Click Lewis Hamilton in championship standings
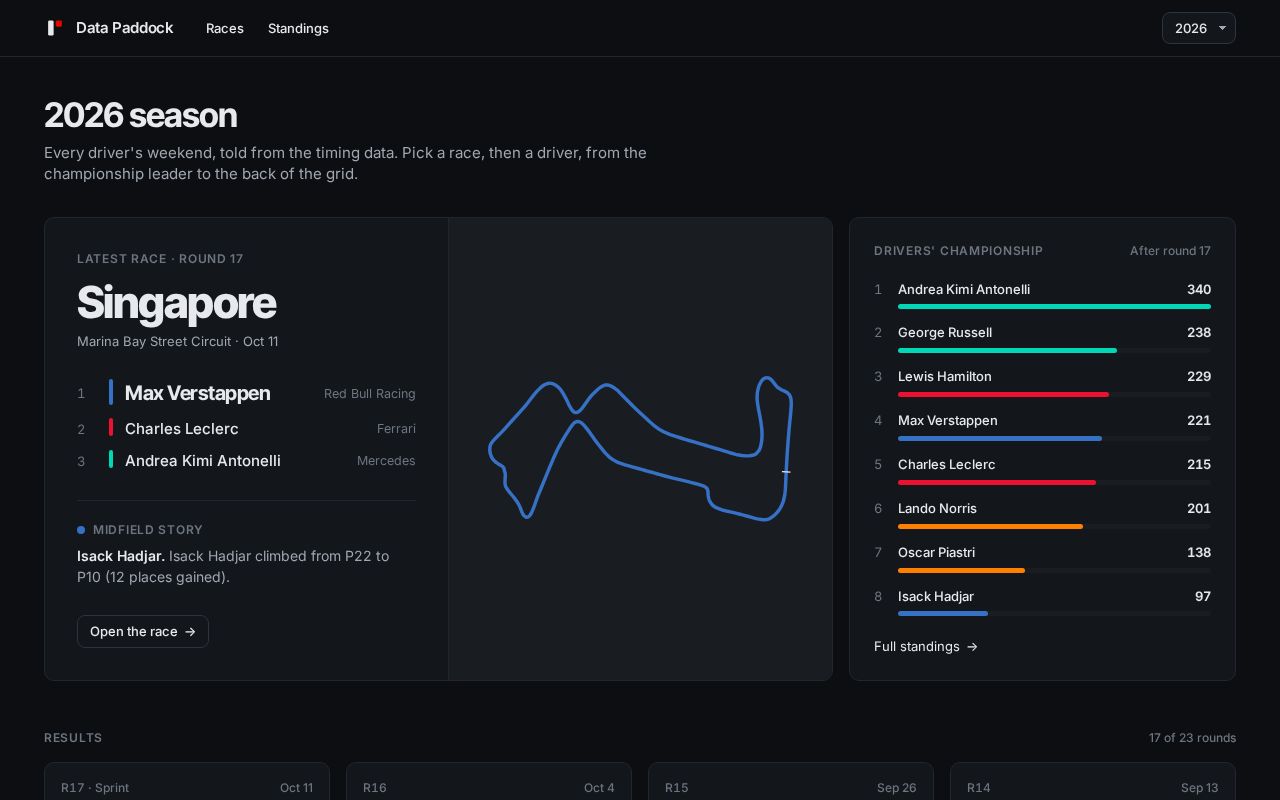Image resolution: width=1280 pixels, height=800 pixels. coord(1042,382)
